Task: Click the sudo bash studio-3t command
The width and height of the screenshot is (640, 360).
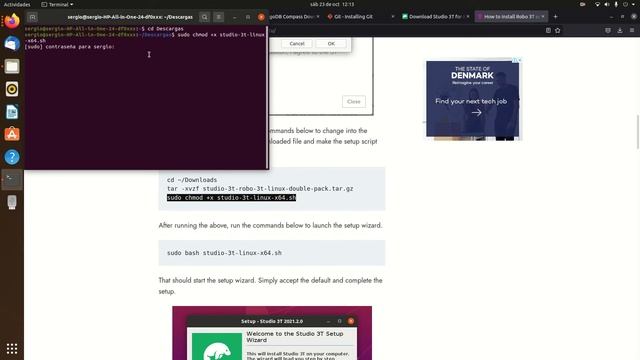Action: pos(224,253)
